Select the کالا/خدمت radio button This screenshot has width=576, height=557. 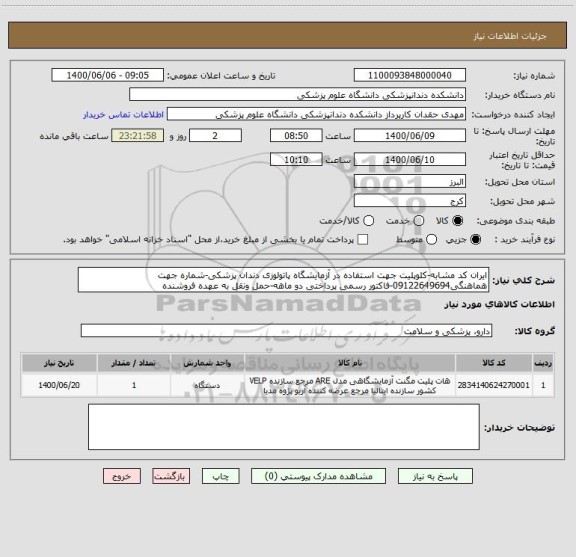point(368,221)
